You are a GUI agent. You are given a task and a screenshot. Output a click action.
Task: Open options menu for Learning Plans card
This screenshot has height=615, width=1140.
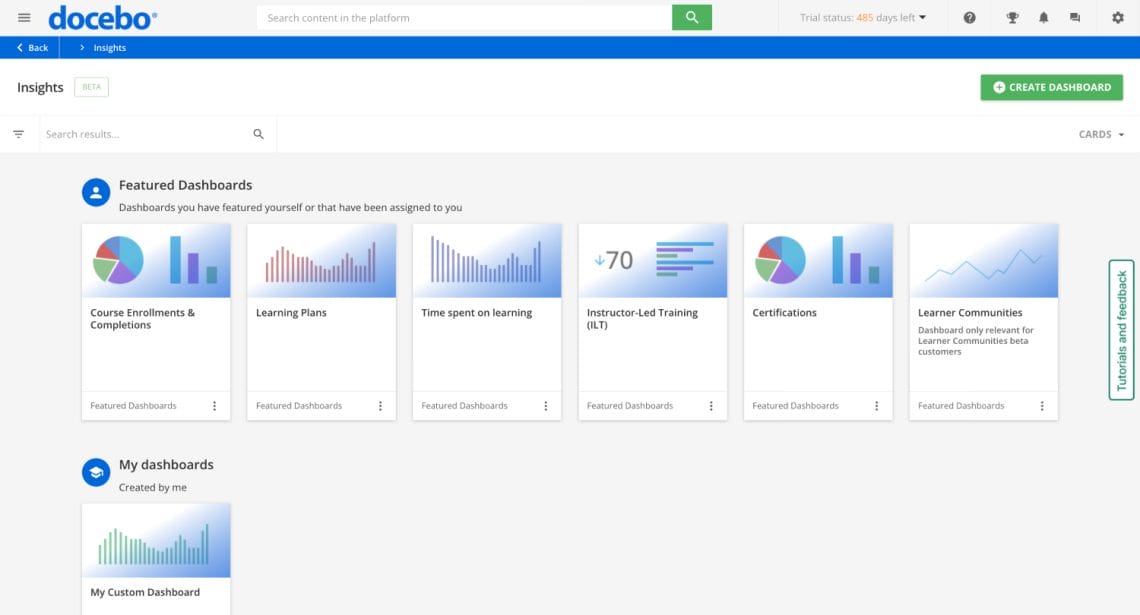[380, 406]
